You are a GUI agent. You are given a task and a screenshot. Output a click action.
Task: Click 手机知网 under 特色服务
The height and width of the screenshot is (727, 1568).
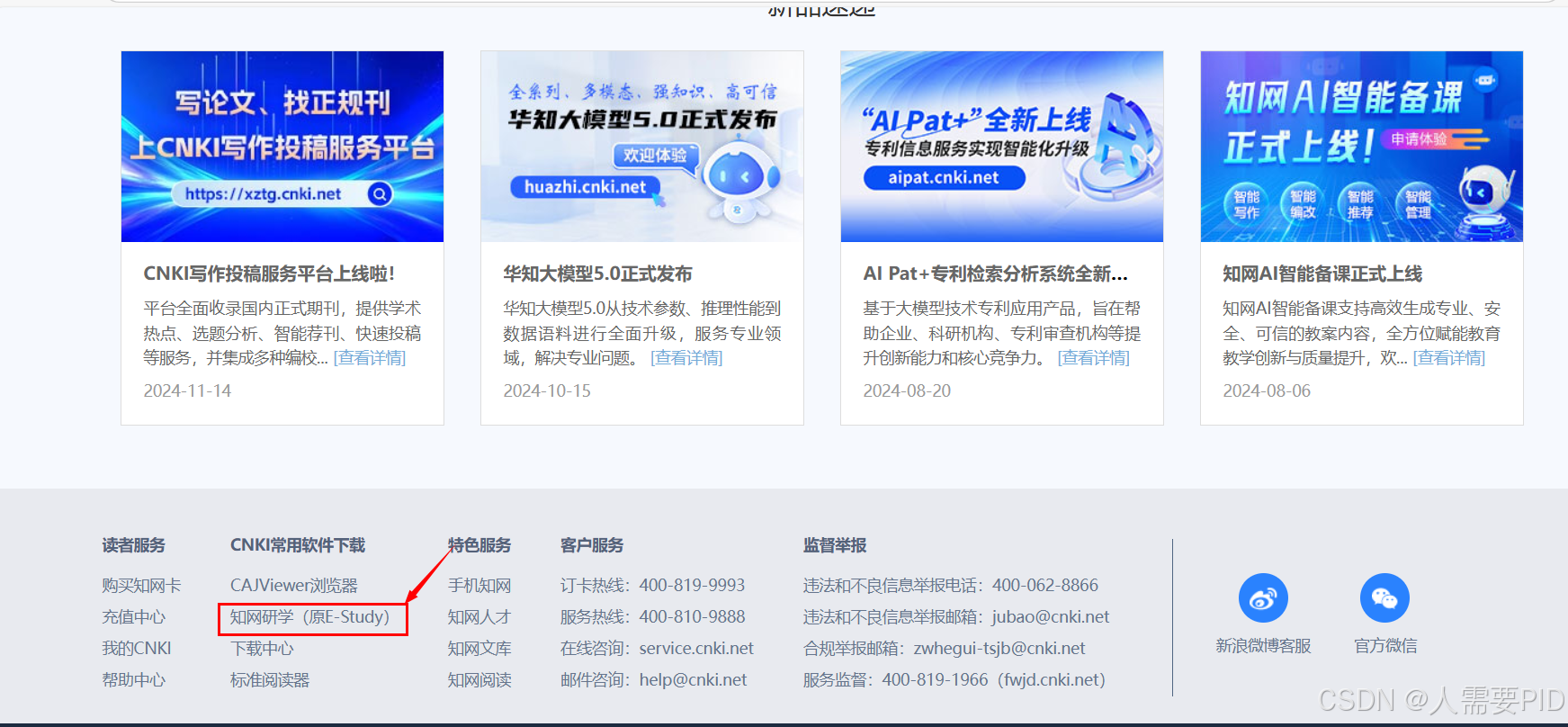tap(479, 586)
